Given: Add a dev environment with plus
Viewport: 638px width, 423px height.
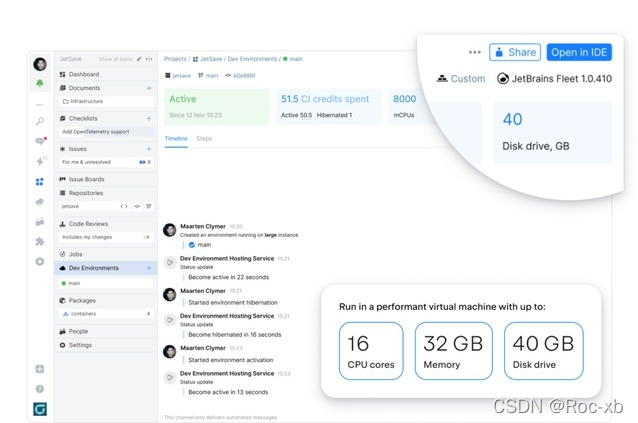Looking at the screenshot, I should (x=149, y=268).
